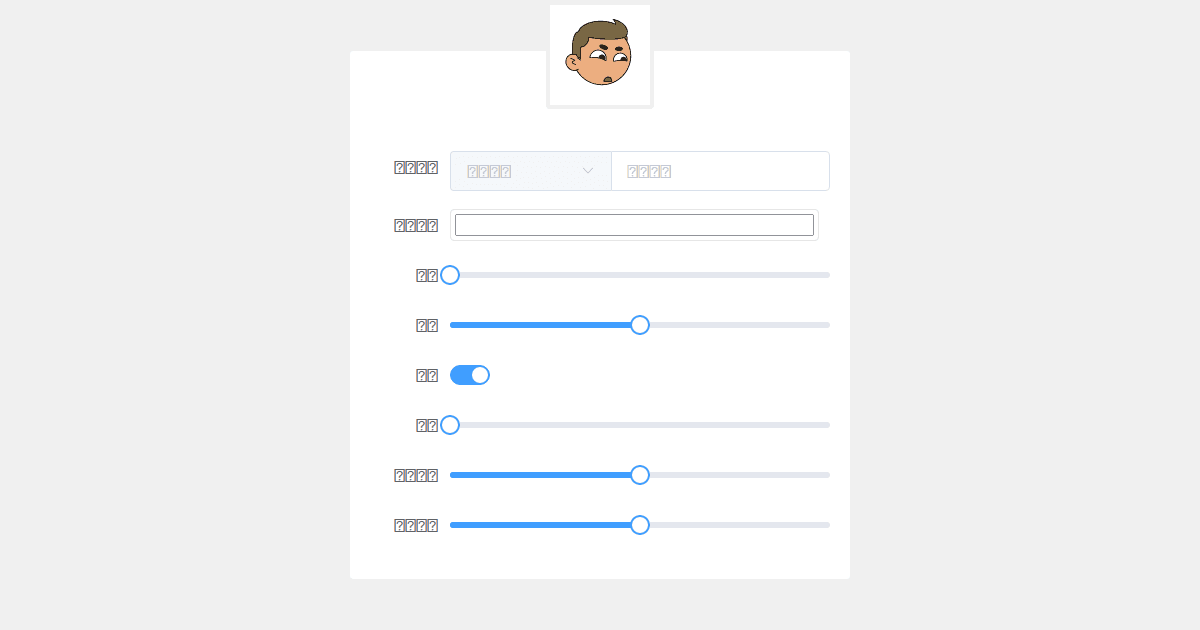The width and height of the screenshot is (1200, 630).
Task: Click the handle of the first slider
Action: tap(450, 275)
